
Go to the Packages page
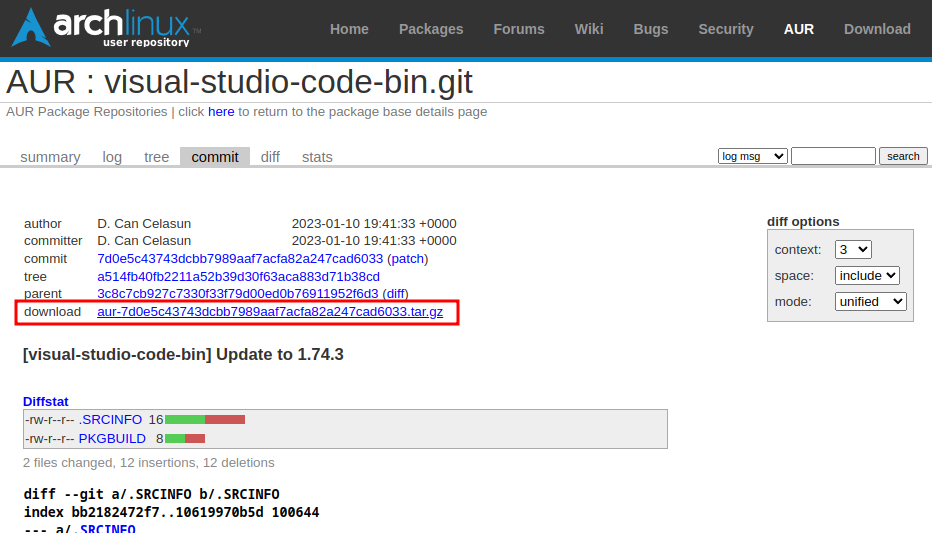(430, 29)
